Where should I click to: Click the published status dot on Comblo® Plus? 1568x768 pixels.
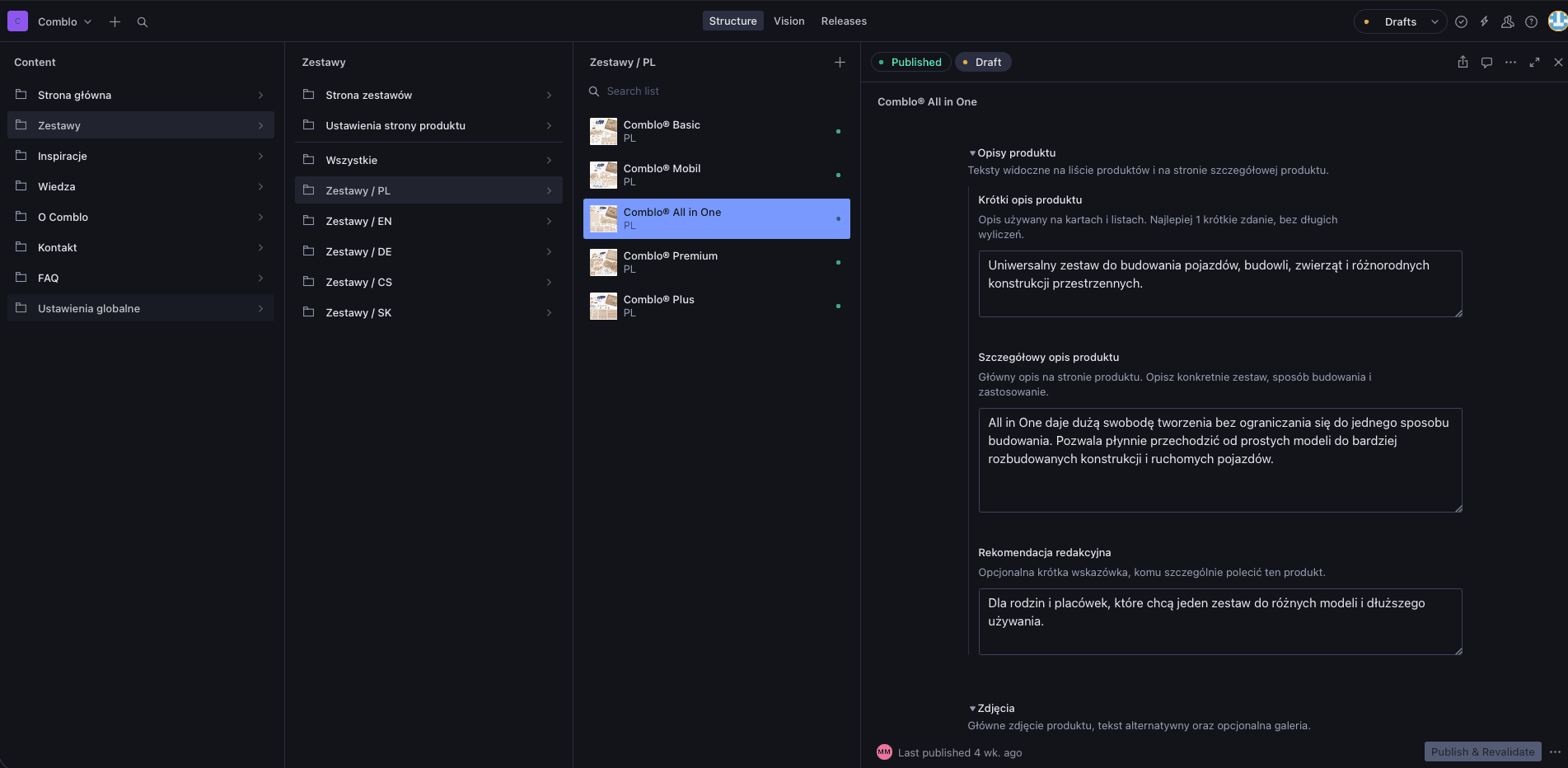coord(838,306)
